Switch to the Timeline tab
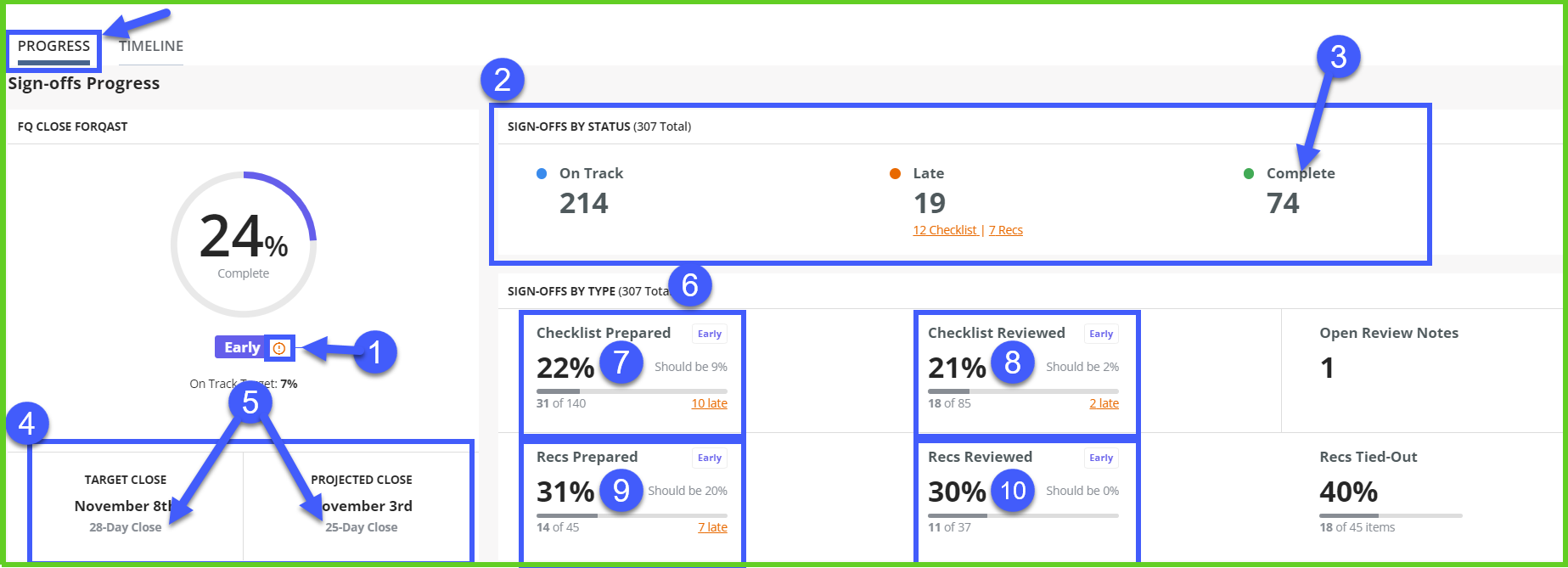 tap(151, 47)
